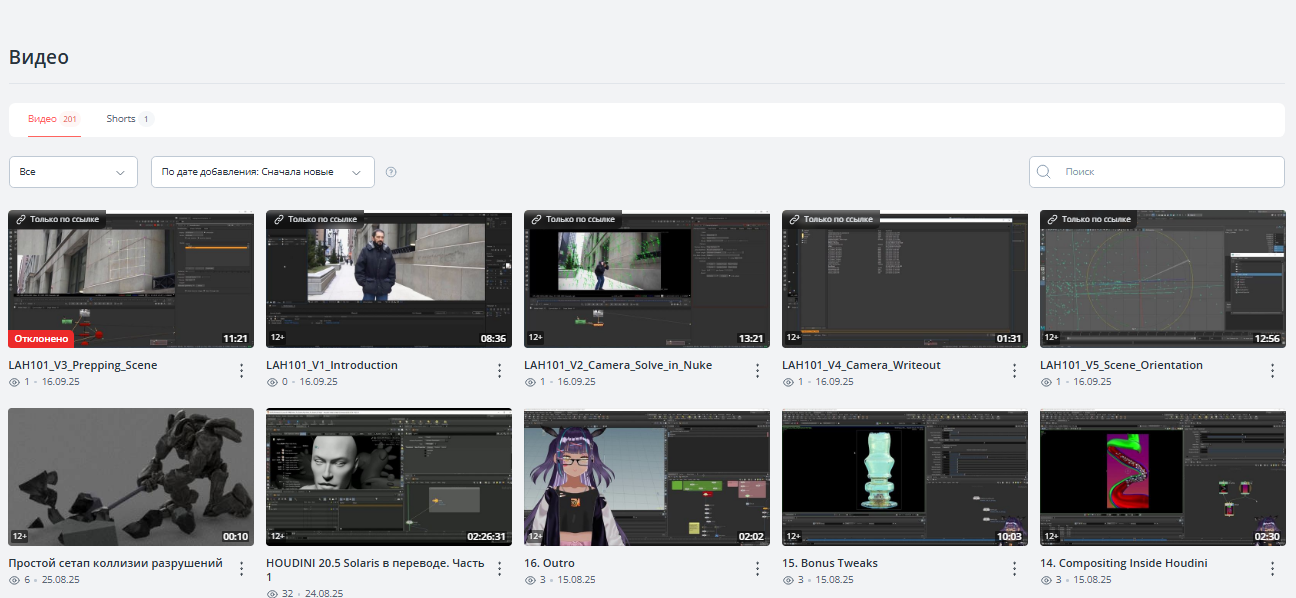Expand the "Все" filter dropdown

[73, 172]
